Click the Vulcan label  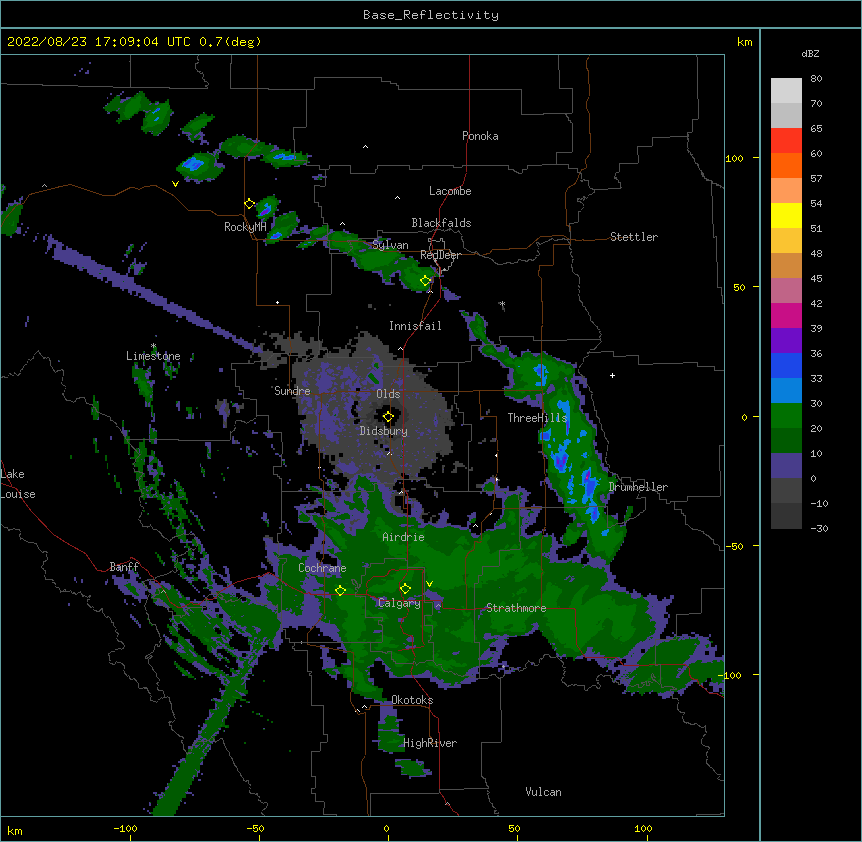click(543, 792)
